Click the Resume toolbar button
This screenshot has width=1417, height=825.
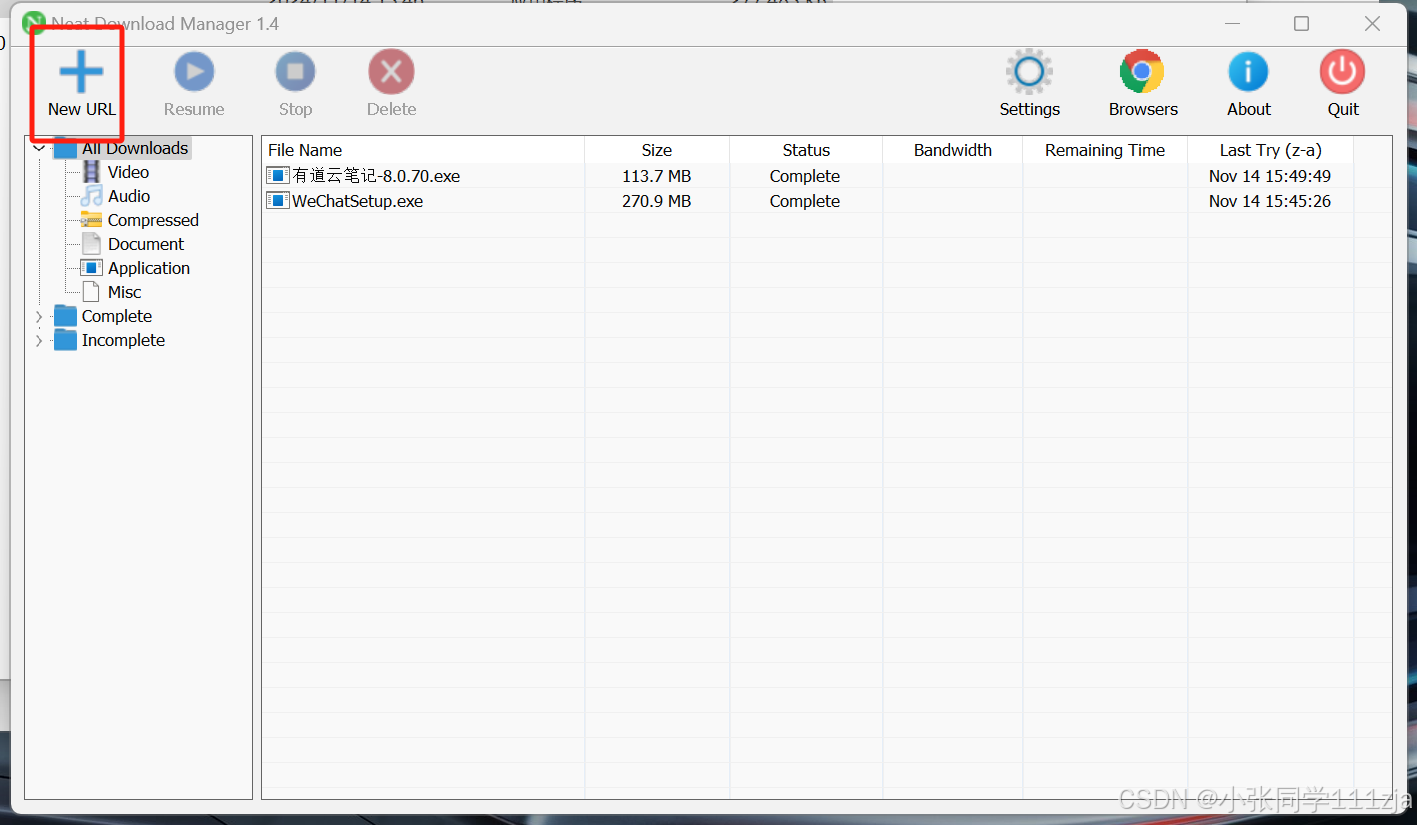[194, 85]
